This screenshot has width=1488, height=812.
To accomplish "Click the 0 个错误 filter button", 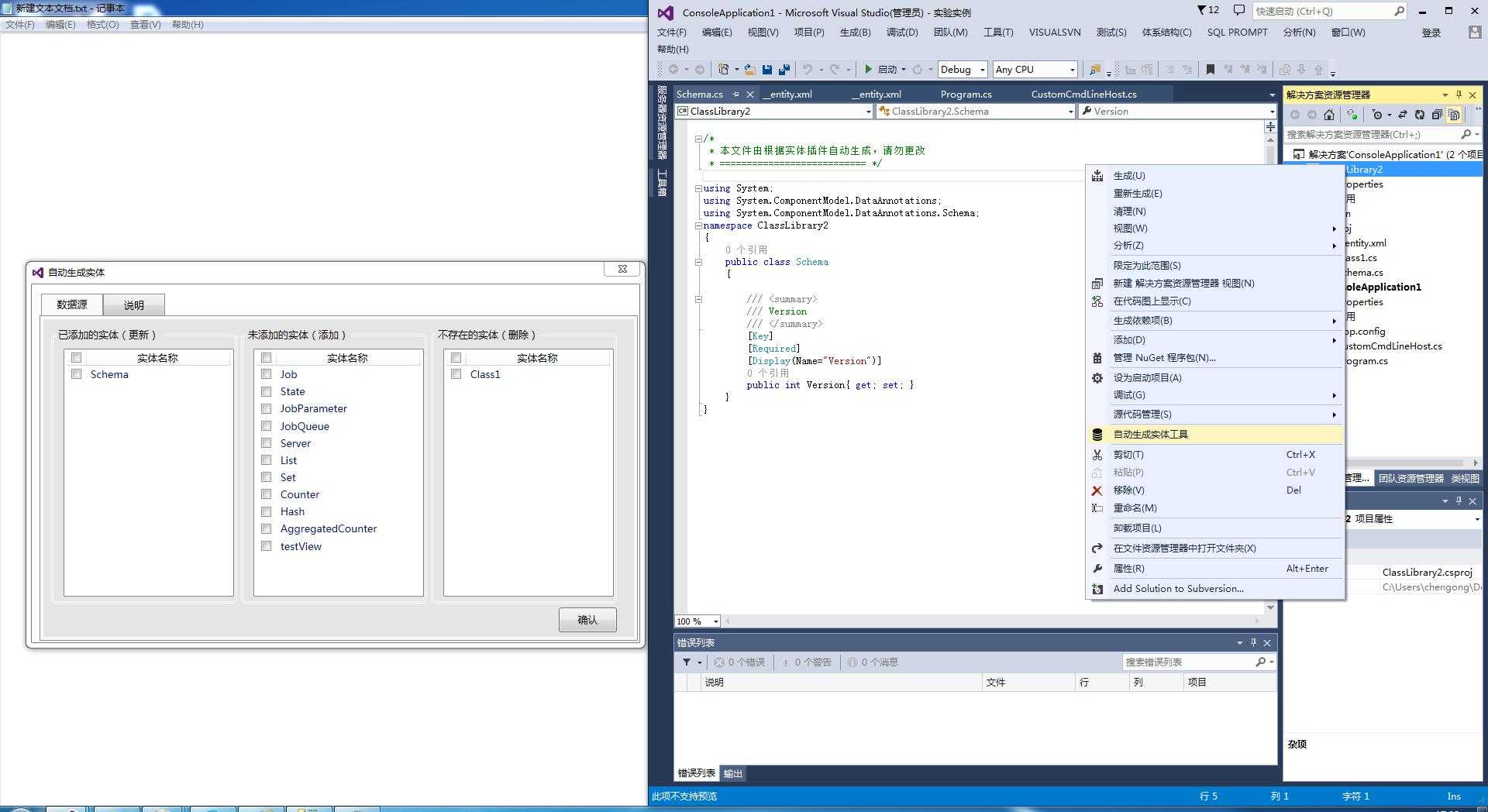I will pos(740,662).
